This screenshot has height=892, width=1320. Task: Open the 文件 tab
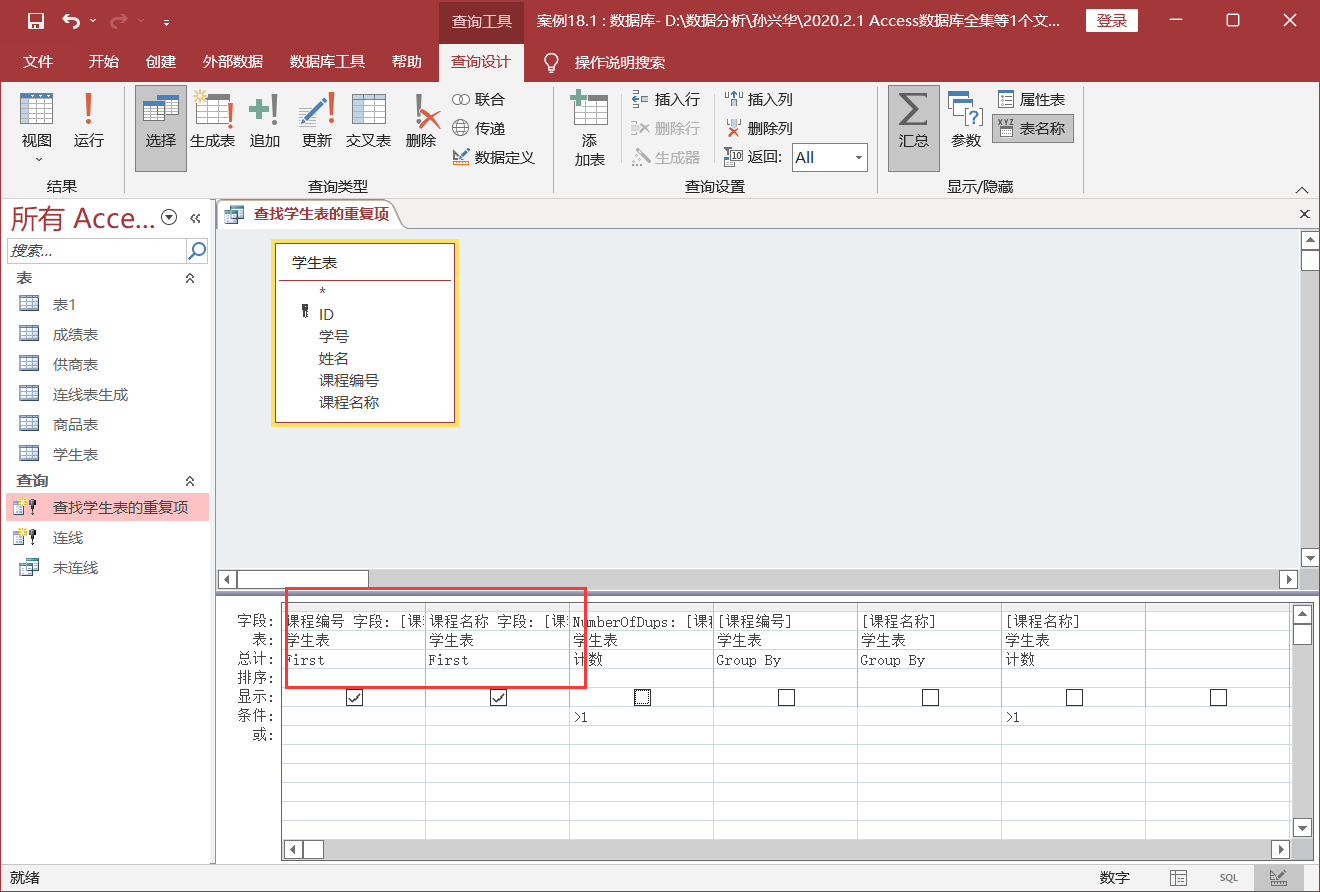pyautogui.click(x=38, y=62)
